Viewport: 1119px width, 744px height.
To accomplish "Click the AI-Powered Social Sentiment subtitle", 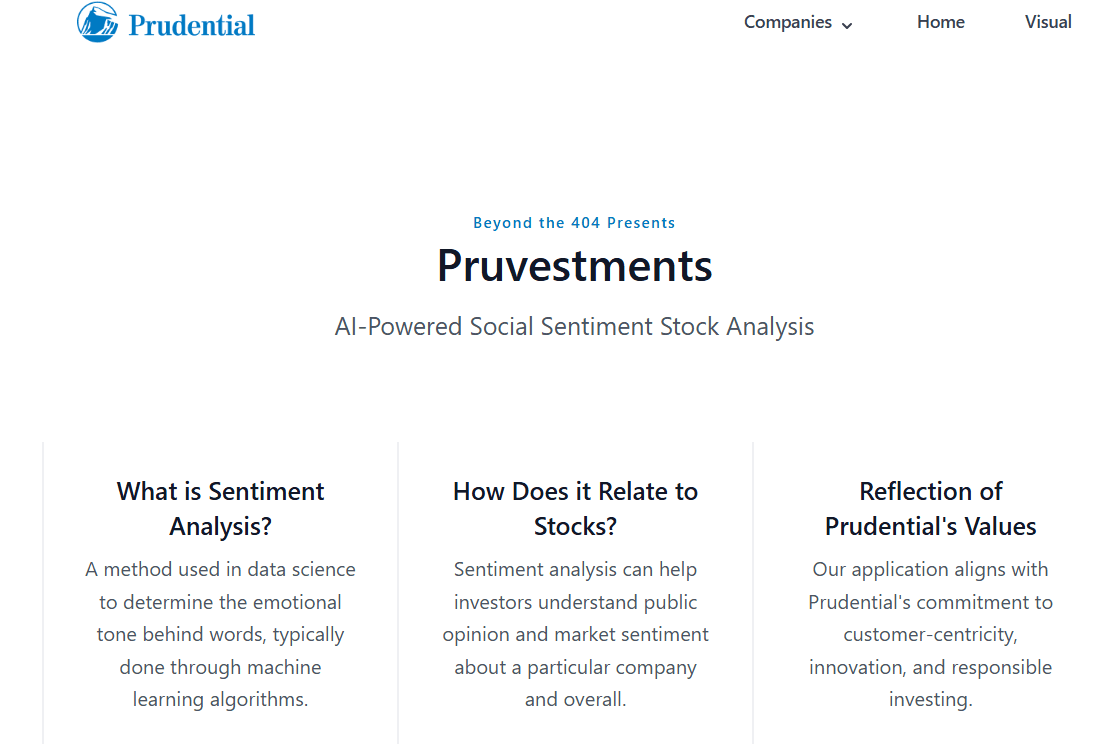I will point(574,326).
